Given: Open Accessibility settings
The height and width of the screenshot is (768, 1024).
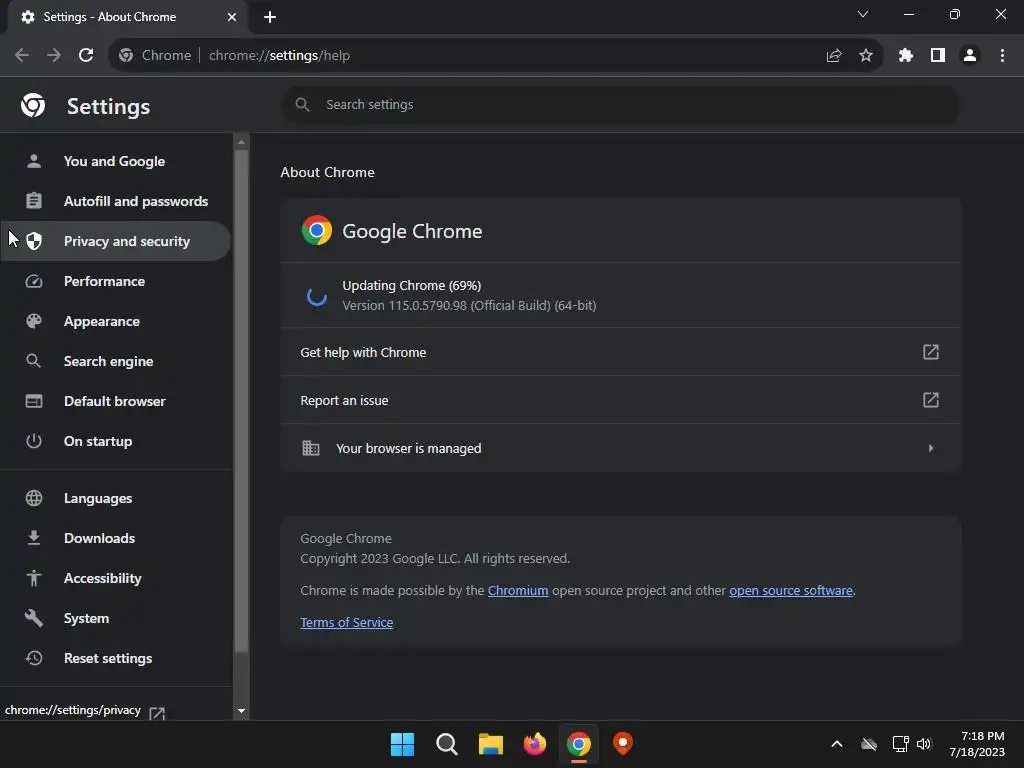Looking at the screenshot, I should tap(116, 579).
